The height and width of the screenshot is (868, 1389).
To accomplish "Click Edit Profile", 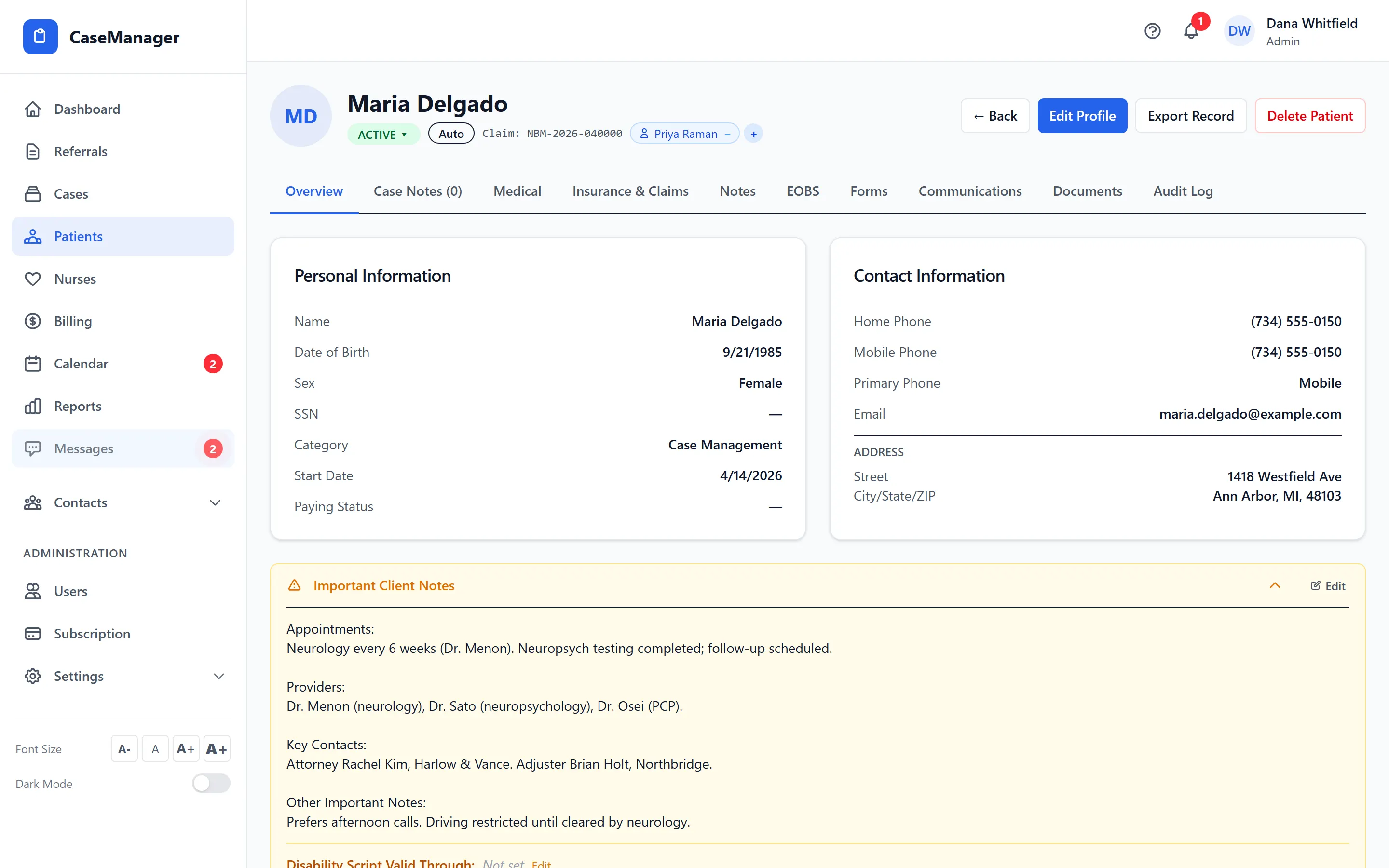I will [x=1082, y=116].
